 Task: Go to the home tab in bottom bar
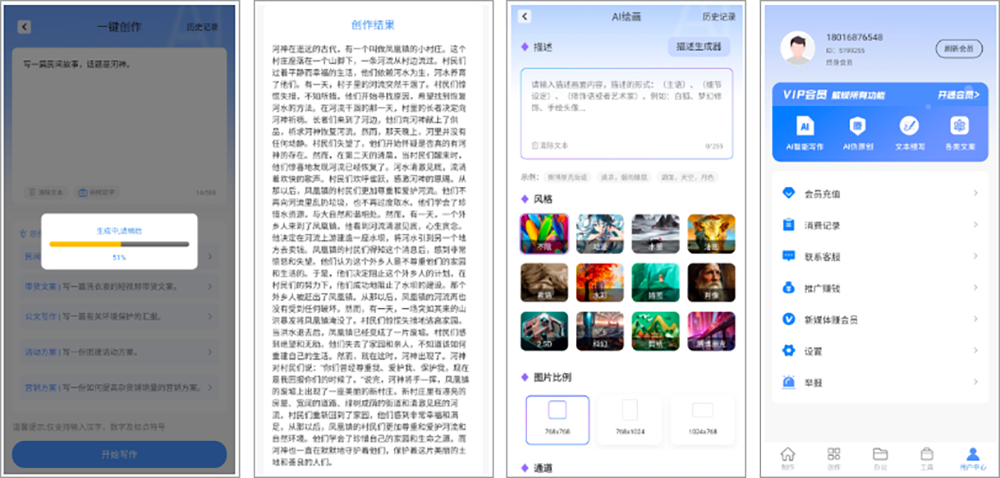pos(788,458)
